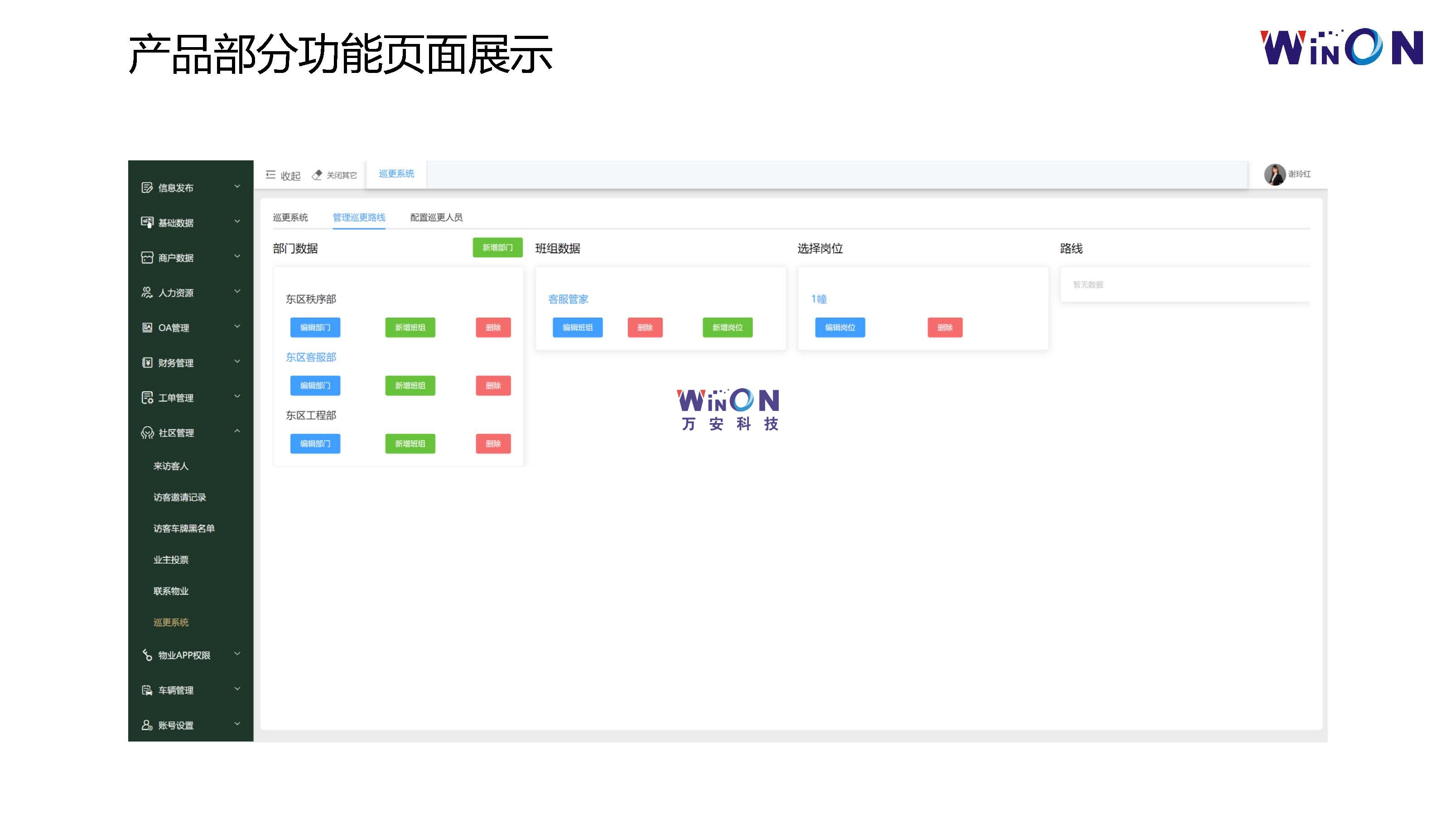Expand the 财务管理 chevron

[237, 362]
